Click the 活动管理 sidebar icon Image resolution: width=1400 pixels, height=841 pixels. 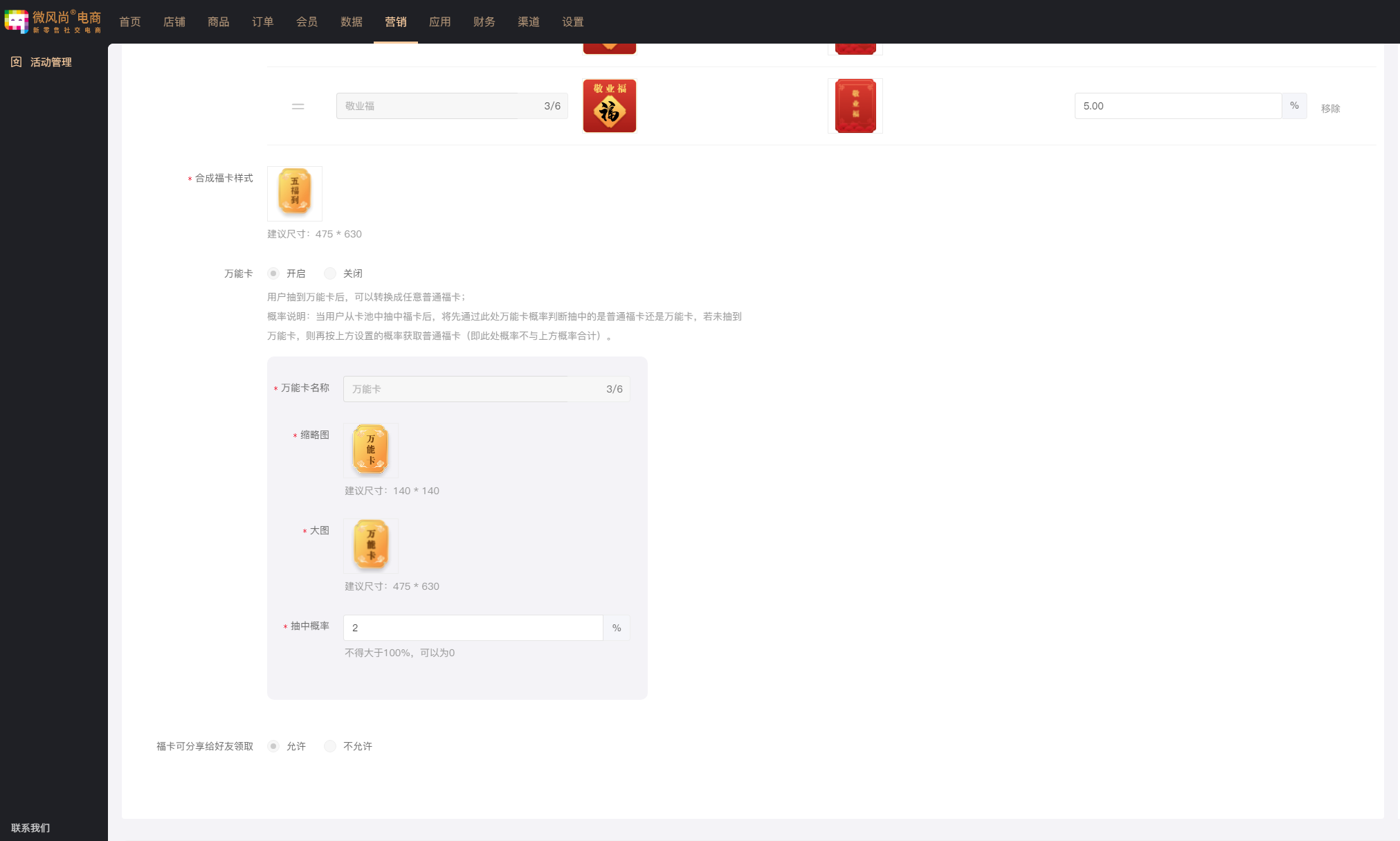click(x=17, y=62)
